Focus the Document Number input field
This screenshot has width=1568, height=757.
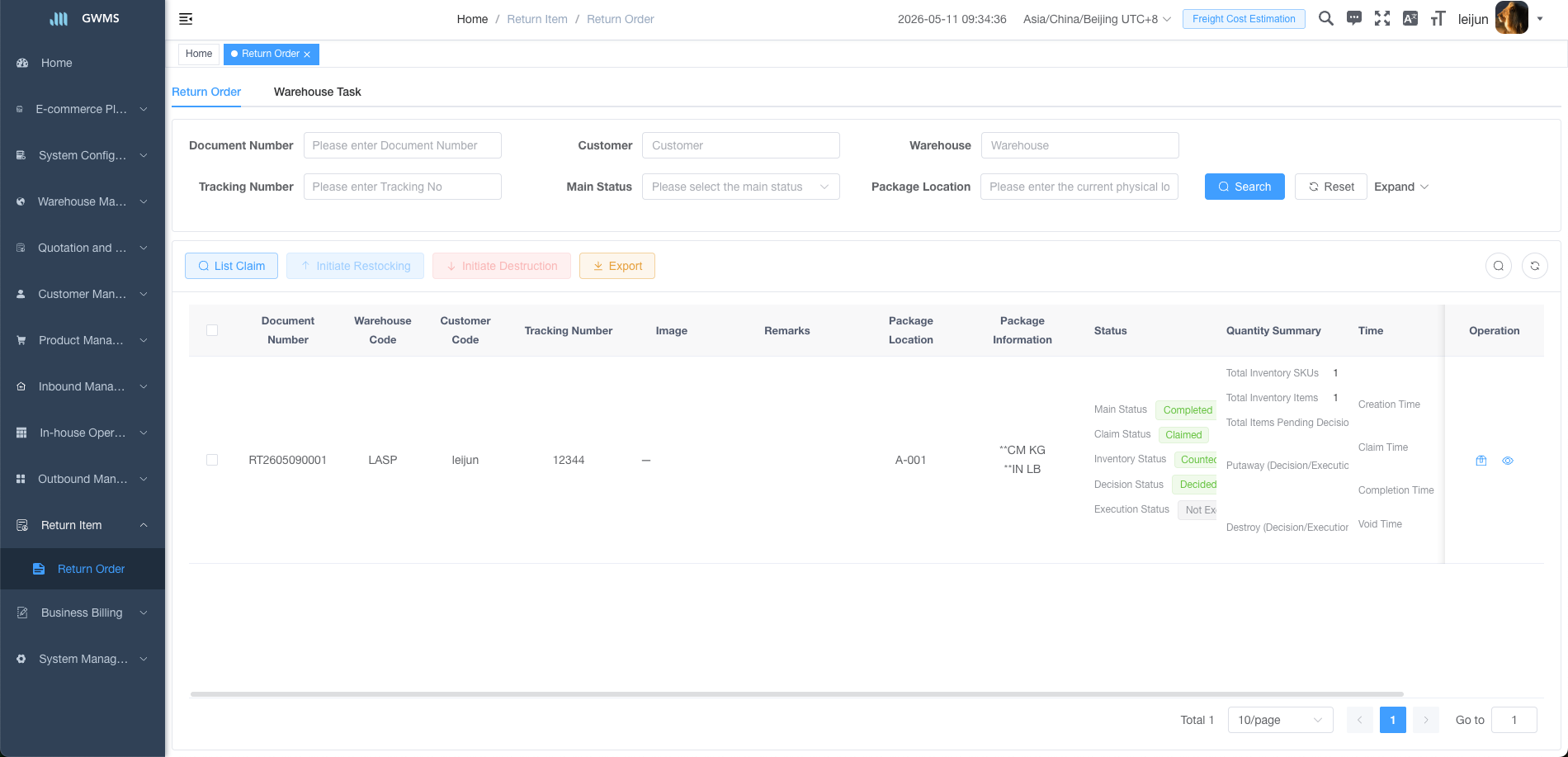[402, 145]
